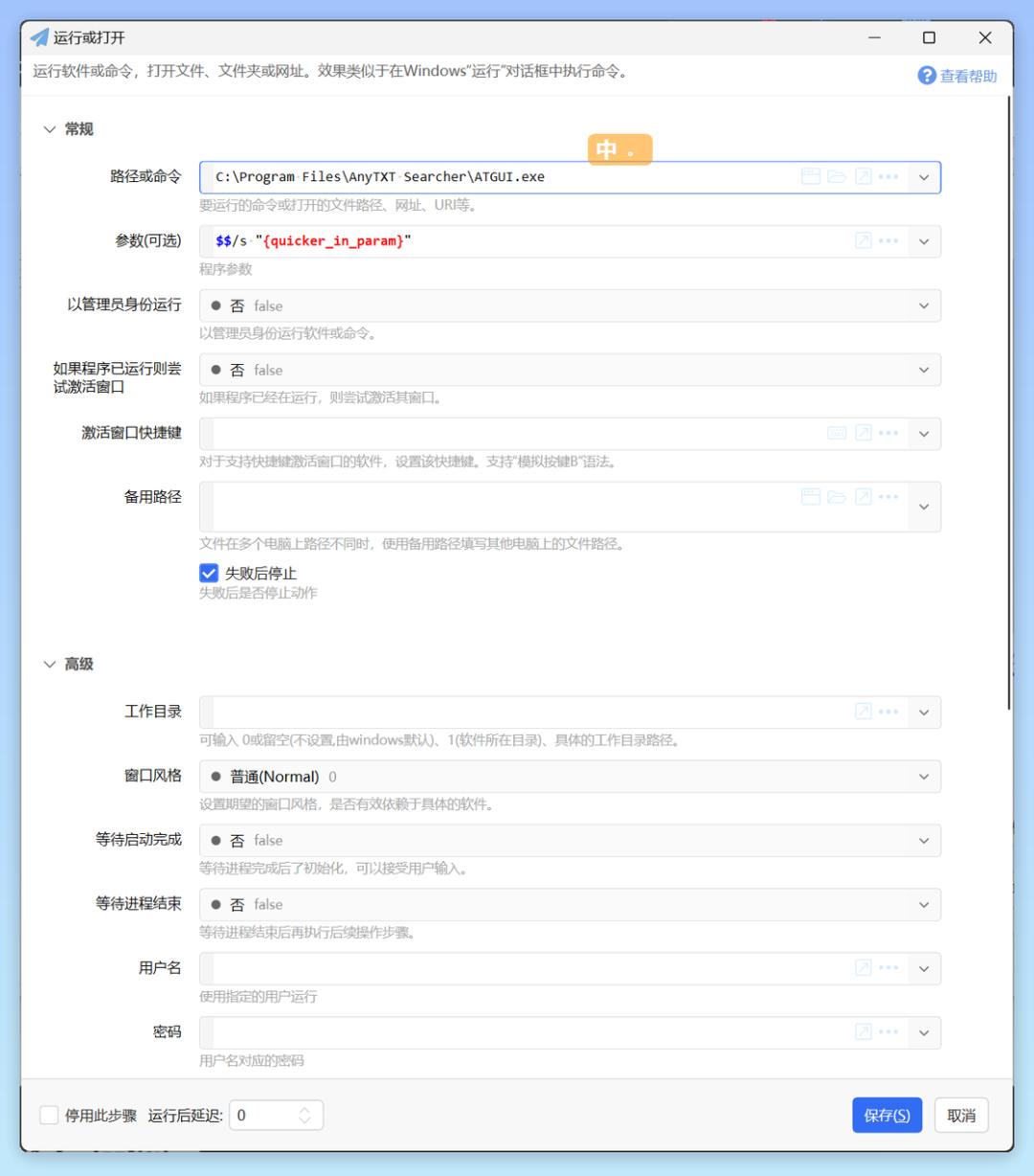Screen dimensions: 1034x1176
Task: Click the expand-editor arrow icon in 备用路径 field
Action: (864, 496)
